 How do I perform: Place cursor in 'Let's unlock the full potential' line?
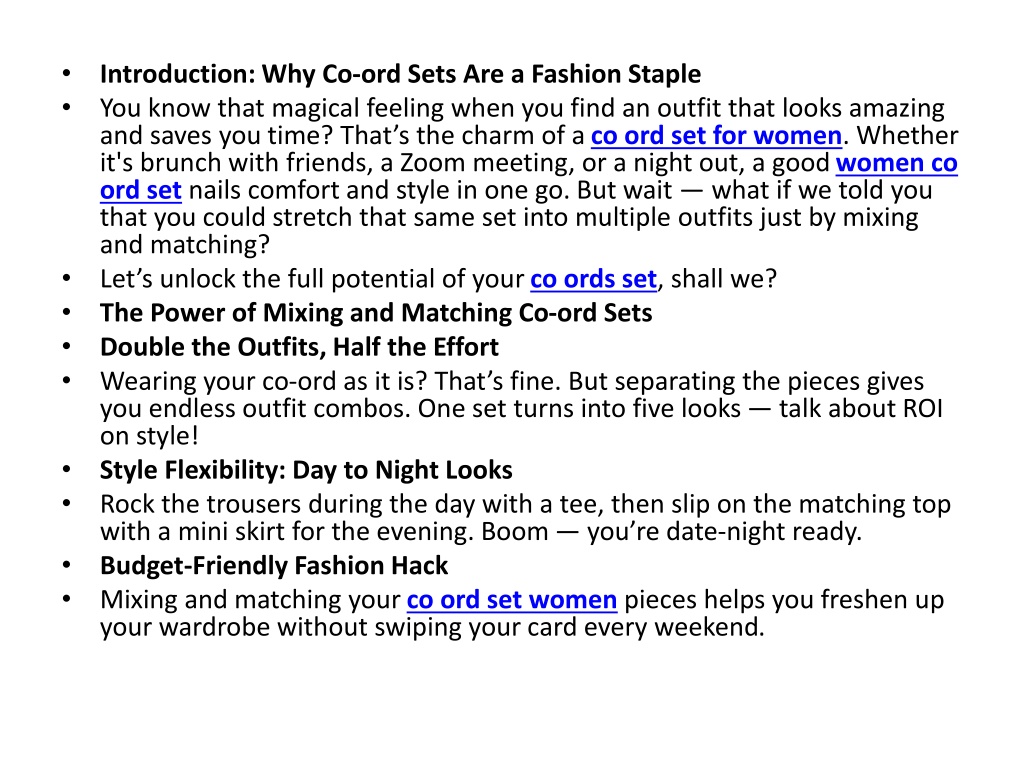tap(438, 279)
